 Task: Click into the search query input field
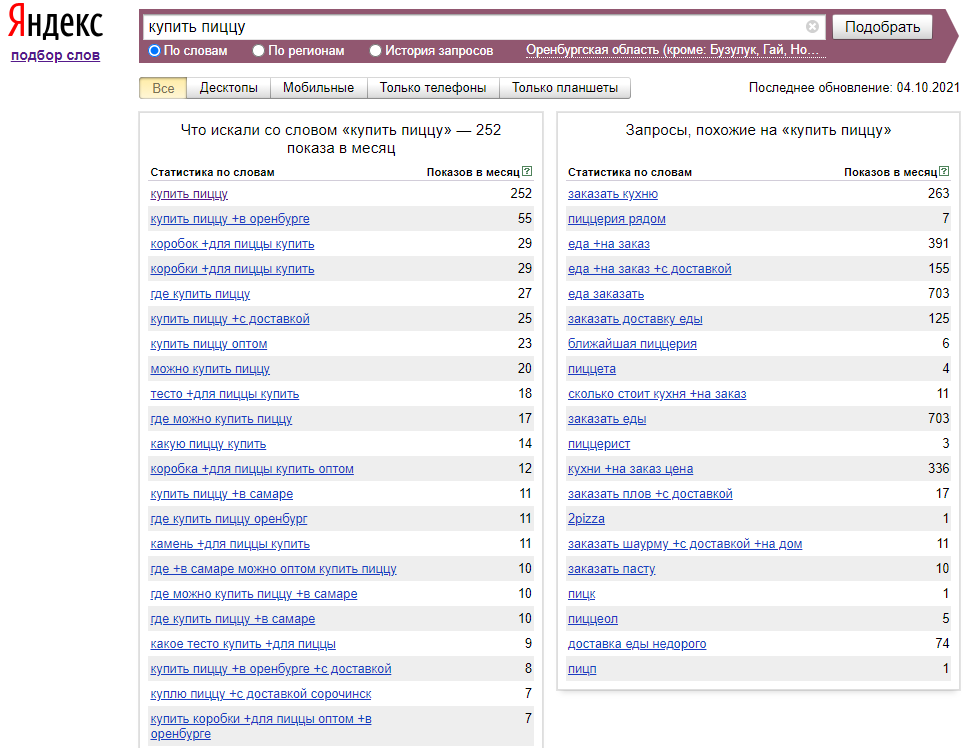tap(470, 27)
